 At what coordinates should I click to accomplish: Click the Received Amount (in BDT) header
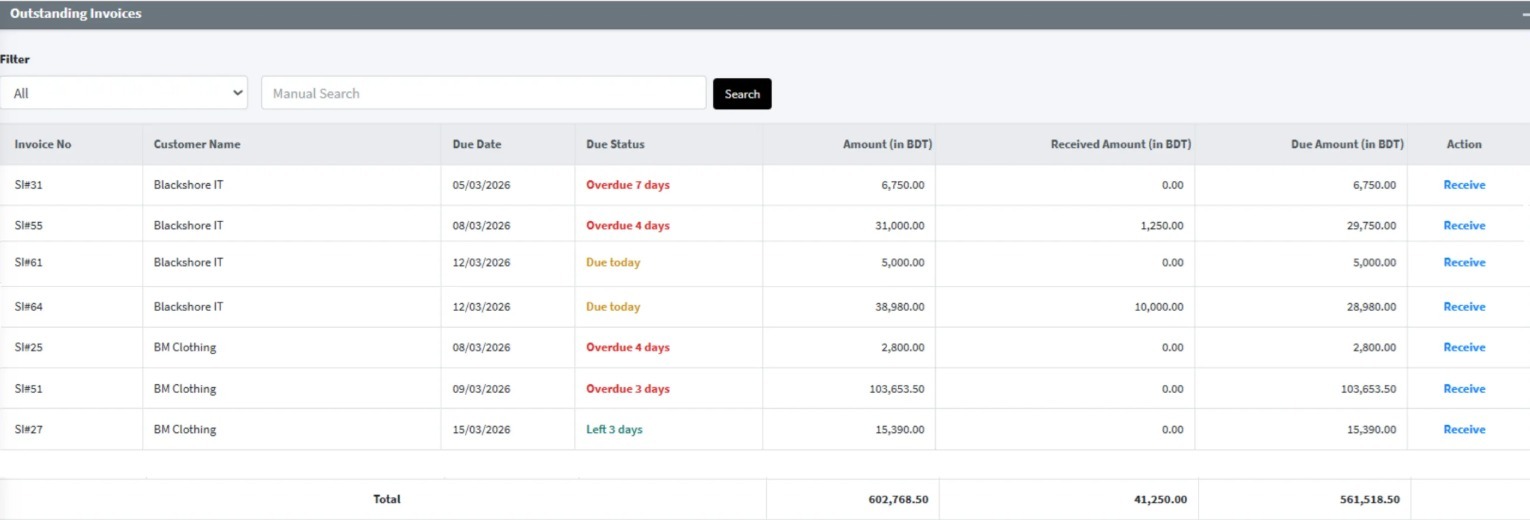click(x=1121, y=144)
